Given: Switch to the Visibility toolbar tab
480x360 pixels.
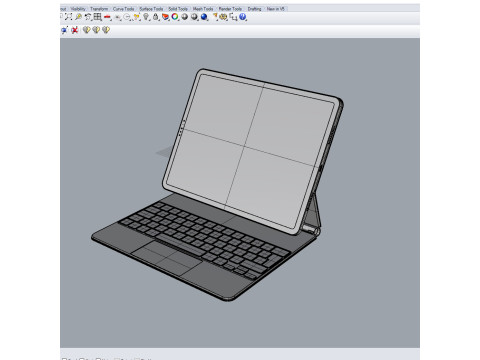Looking at the screenshot, I should click(78, 9).
